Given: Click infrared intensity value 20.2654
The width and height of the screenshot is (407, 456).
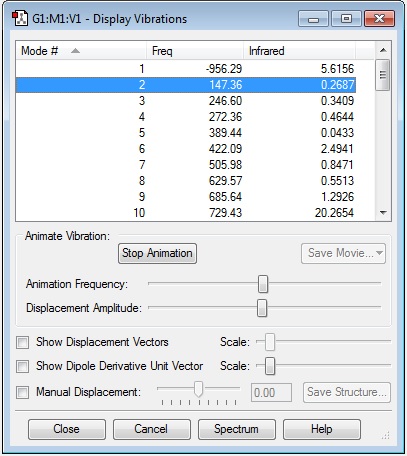Looking at the screenshot, I should (x=334, y=213).
